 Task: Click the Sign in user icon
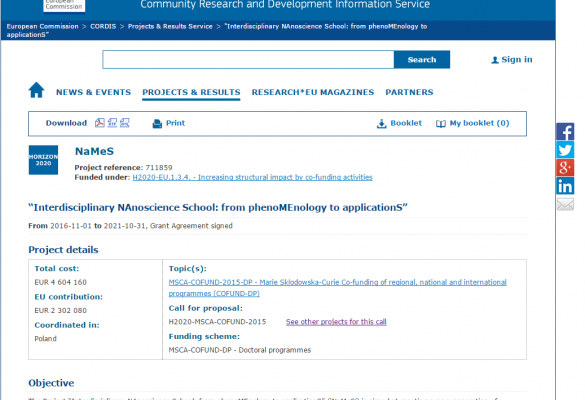pos(495,60)
